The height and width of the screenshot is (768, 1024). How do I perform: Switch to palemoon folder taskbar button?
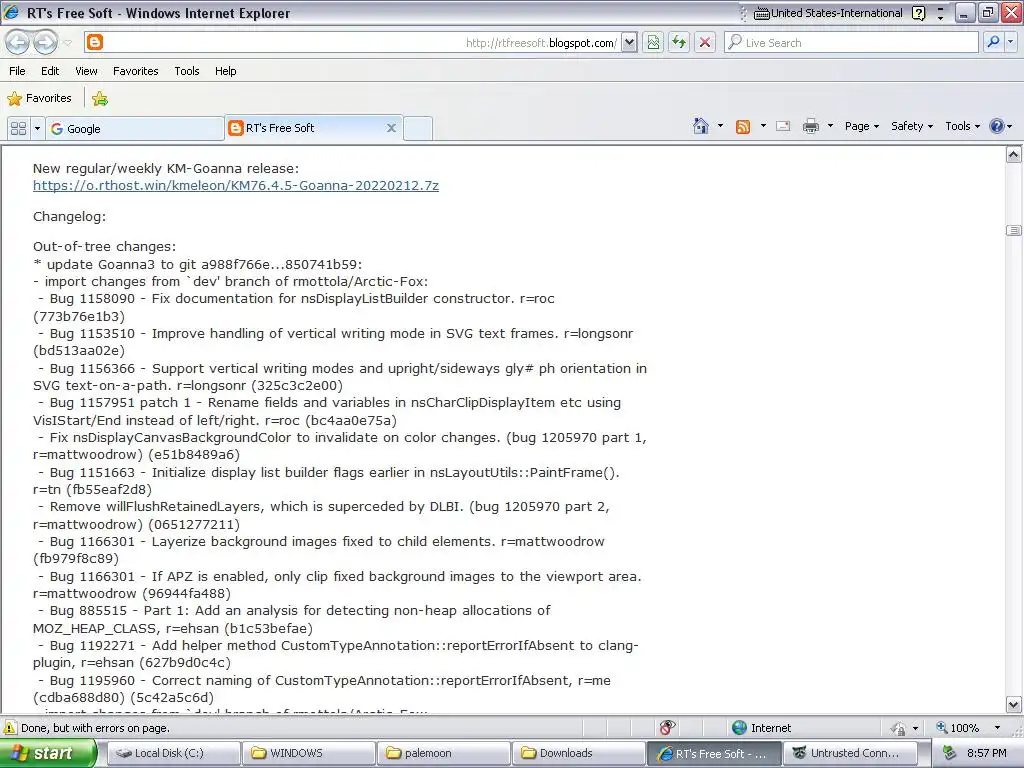pos(443,753)
